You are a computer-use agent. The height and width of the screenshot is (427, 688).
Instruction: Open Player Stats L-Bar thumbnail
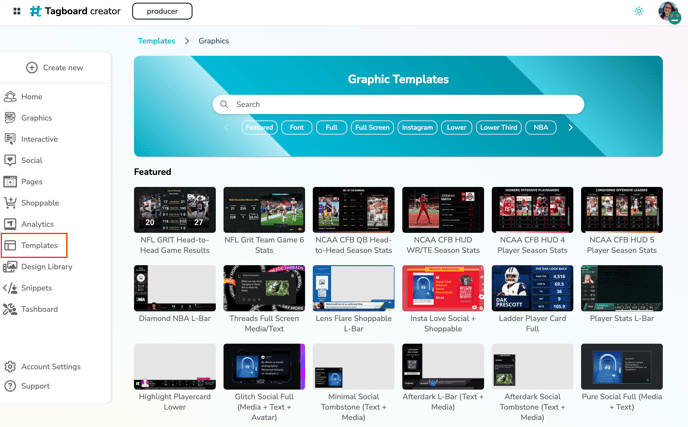622,288
